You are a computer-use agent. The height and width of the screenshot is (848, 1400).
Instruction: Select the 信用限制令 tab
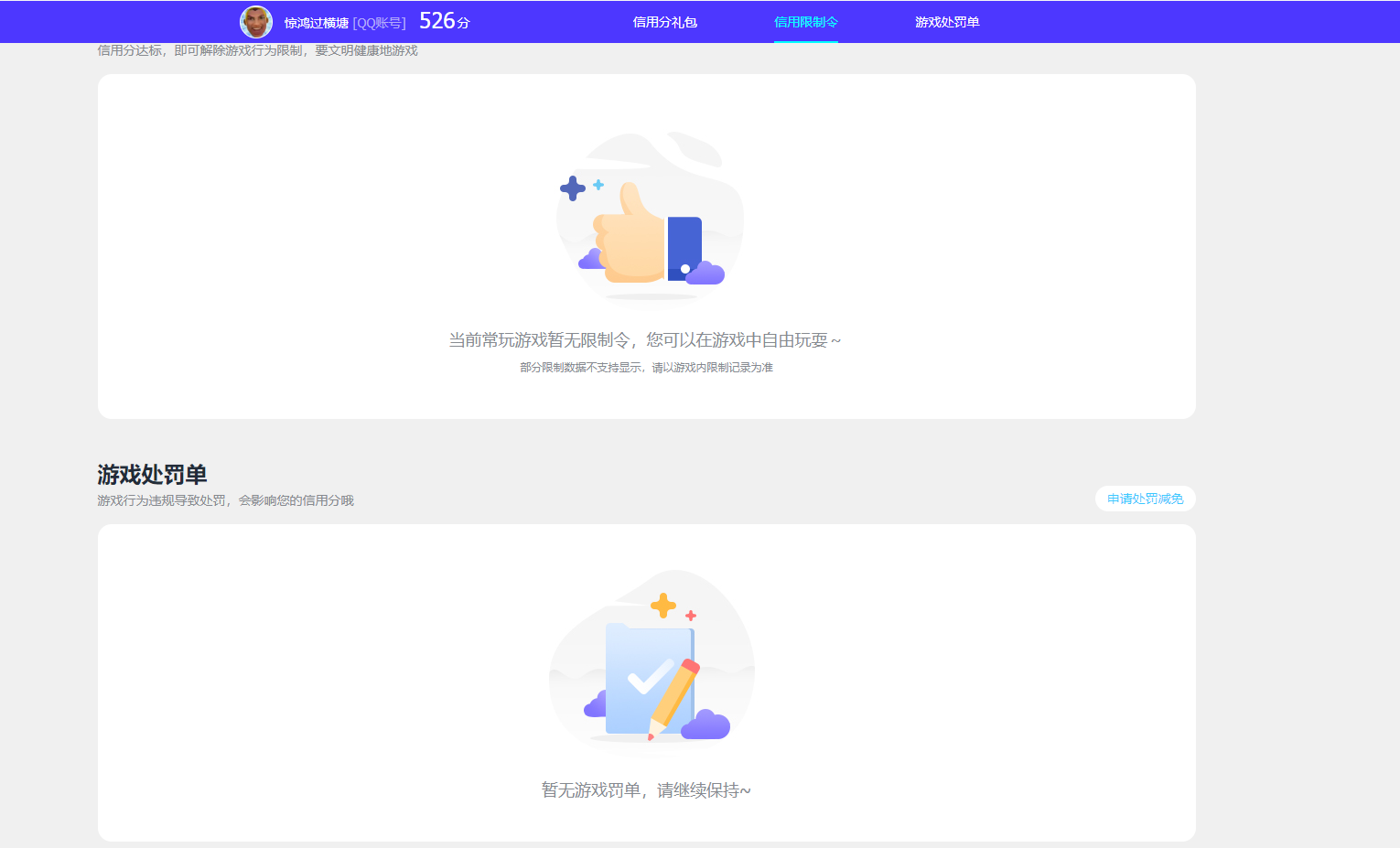pyautogui.click(x=806, y=22)
